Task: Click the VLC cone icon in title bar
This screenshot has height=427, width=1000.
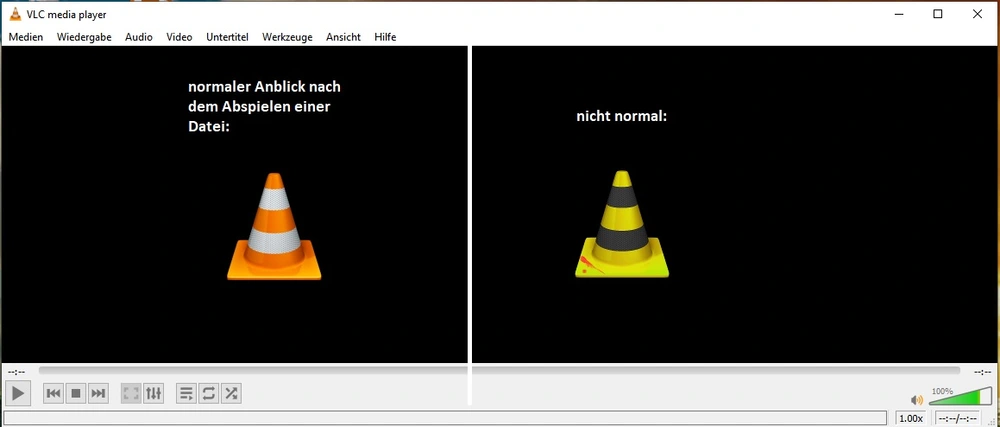Action: pos(15,14)
